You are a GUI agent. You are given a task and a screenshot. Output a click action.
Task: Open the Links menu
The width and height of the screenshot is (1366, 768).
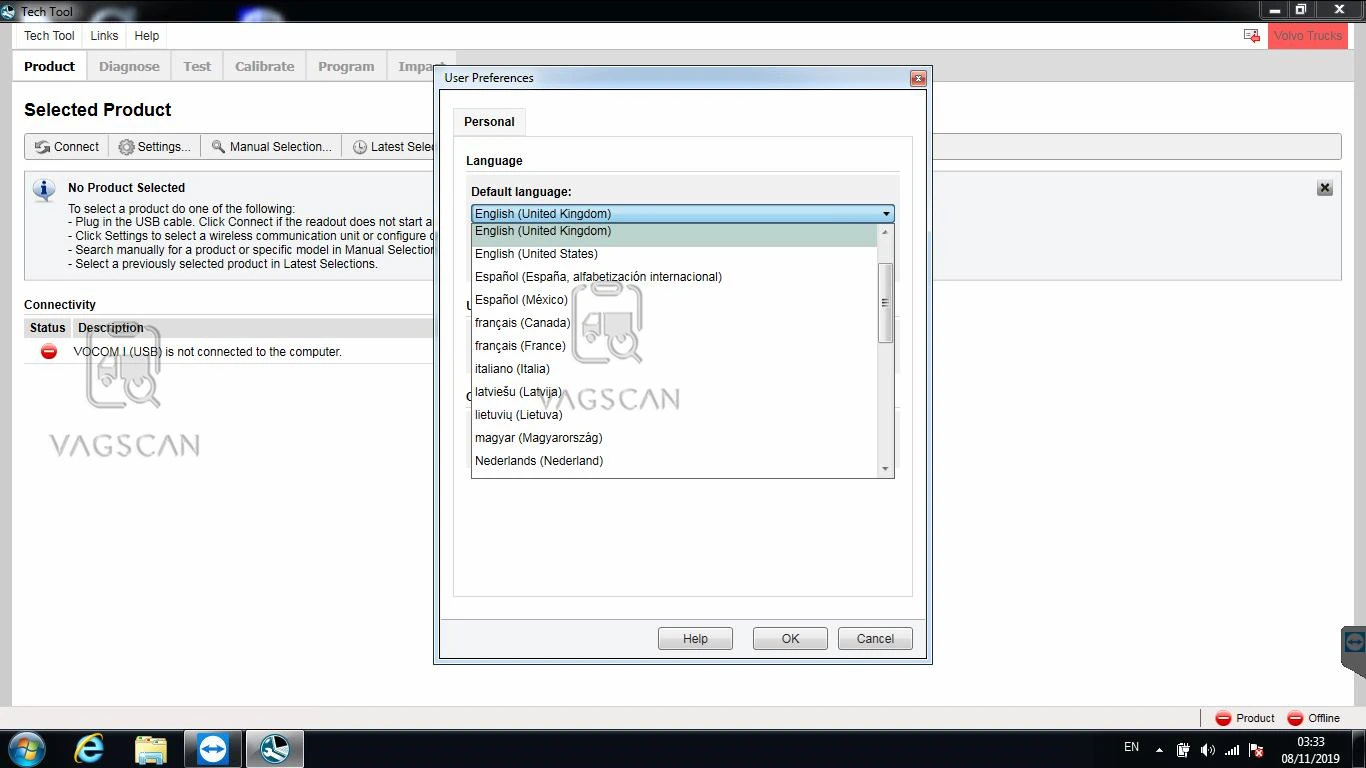104,36
